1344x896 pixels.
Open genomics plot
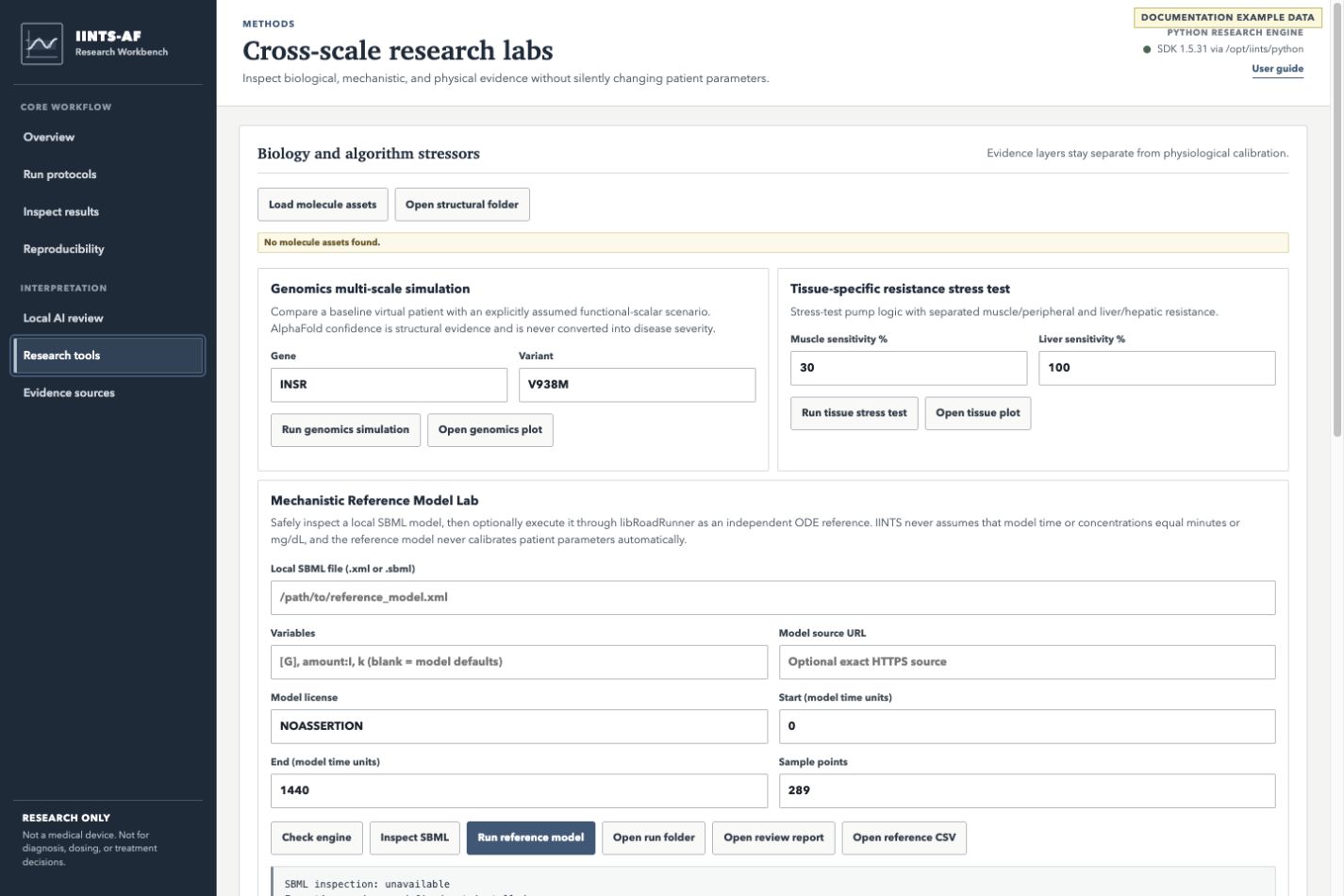[490, 430]
